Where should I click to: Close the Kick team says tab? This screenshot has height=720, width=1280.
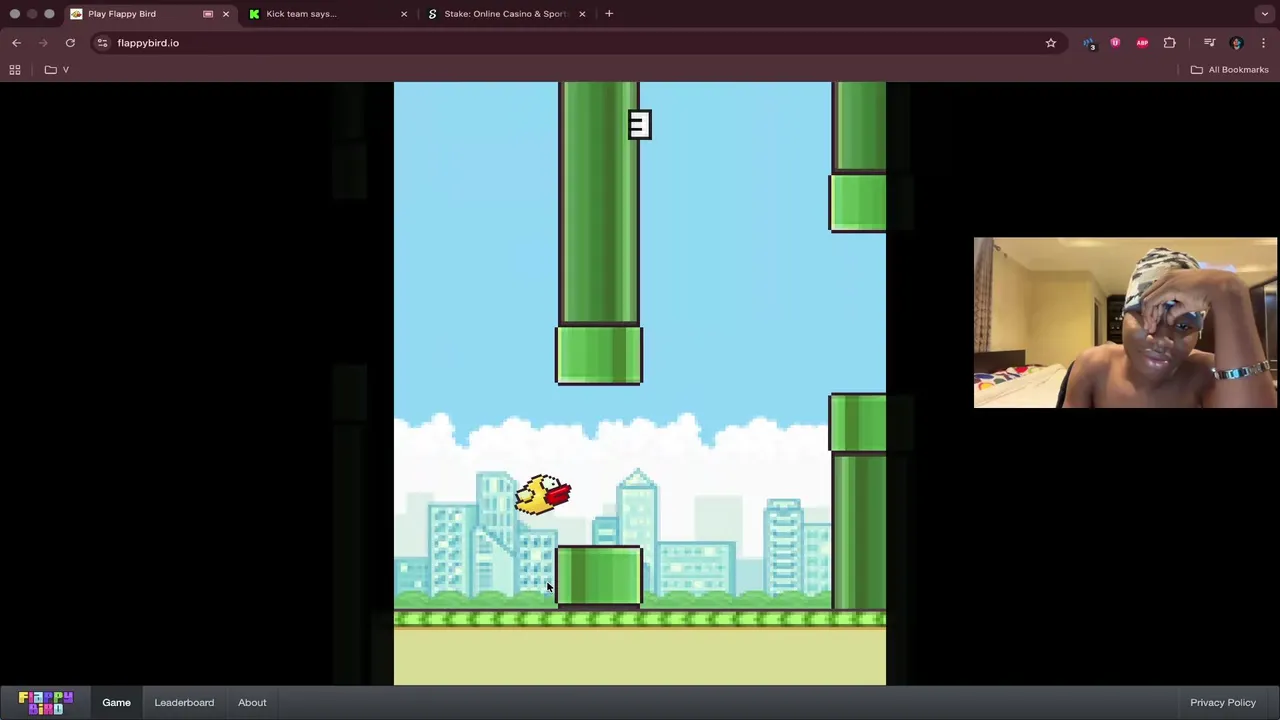404,14
